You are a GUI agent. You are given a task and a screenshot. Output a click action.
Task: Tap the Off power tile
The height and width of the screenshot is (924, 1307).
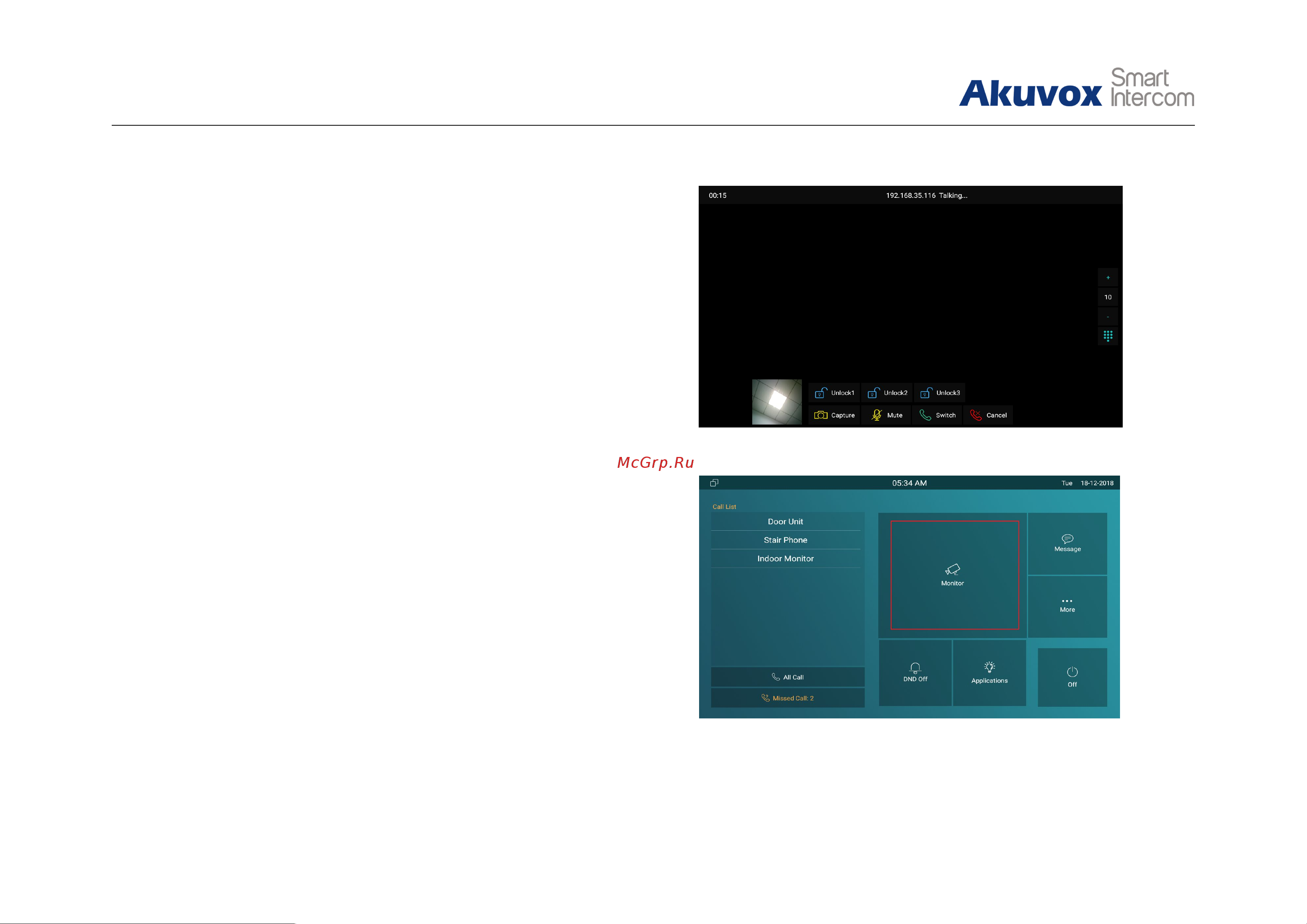(1072, 677)
